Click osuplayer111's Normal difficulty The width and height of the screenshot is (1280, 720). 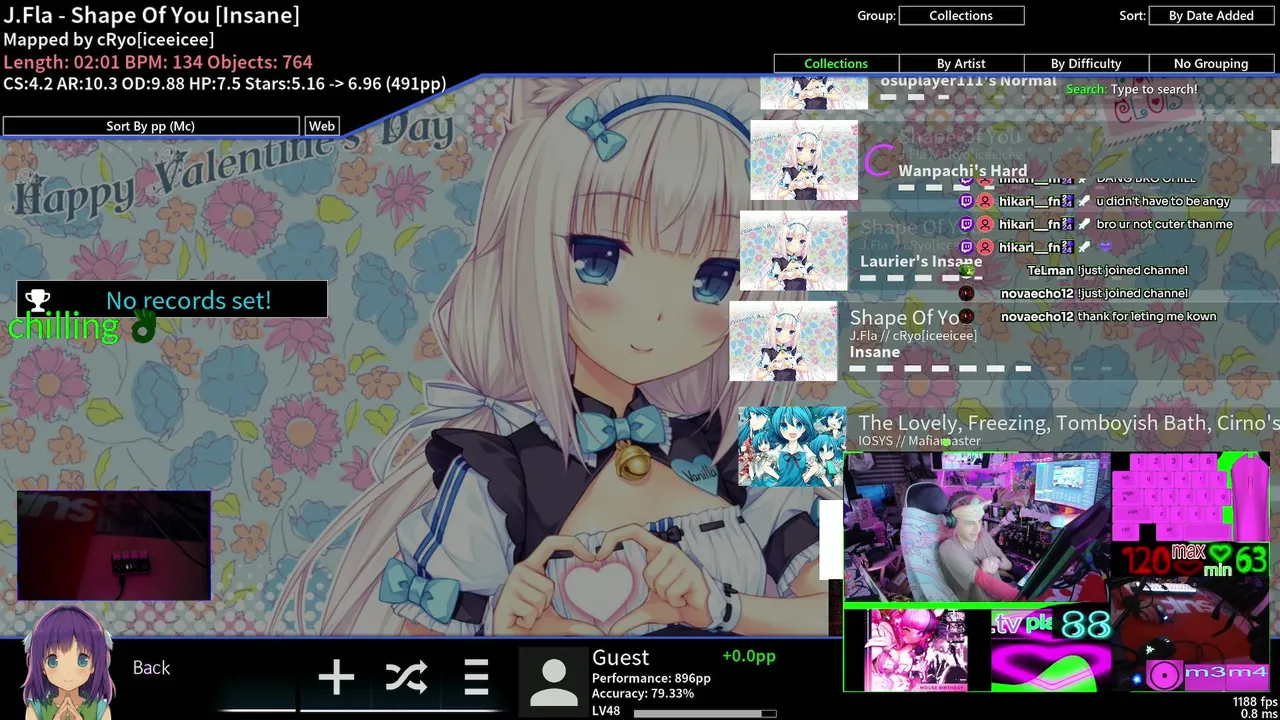click(x=968, y=82)
